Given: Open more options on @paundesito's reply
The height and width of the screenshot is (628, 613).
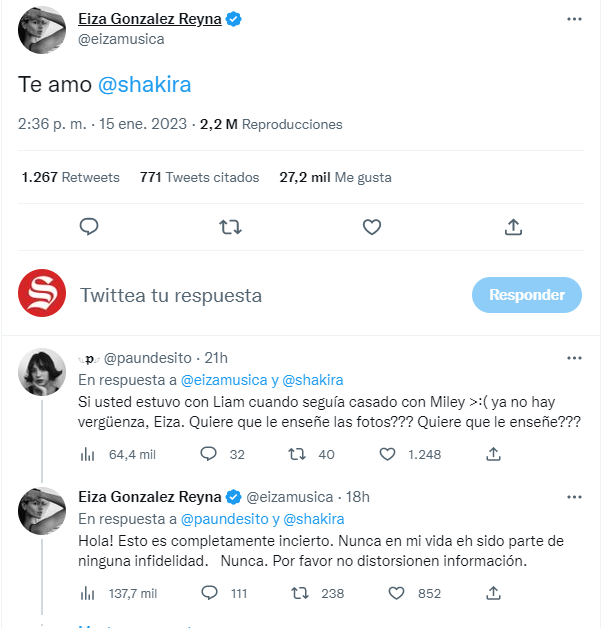Looking at the screenshot, I should point(574,357).
